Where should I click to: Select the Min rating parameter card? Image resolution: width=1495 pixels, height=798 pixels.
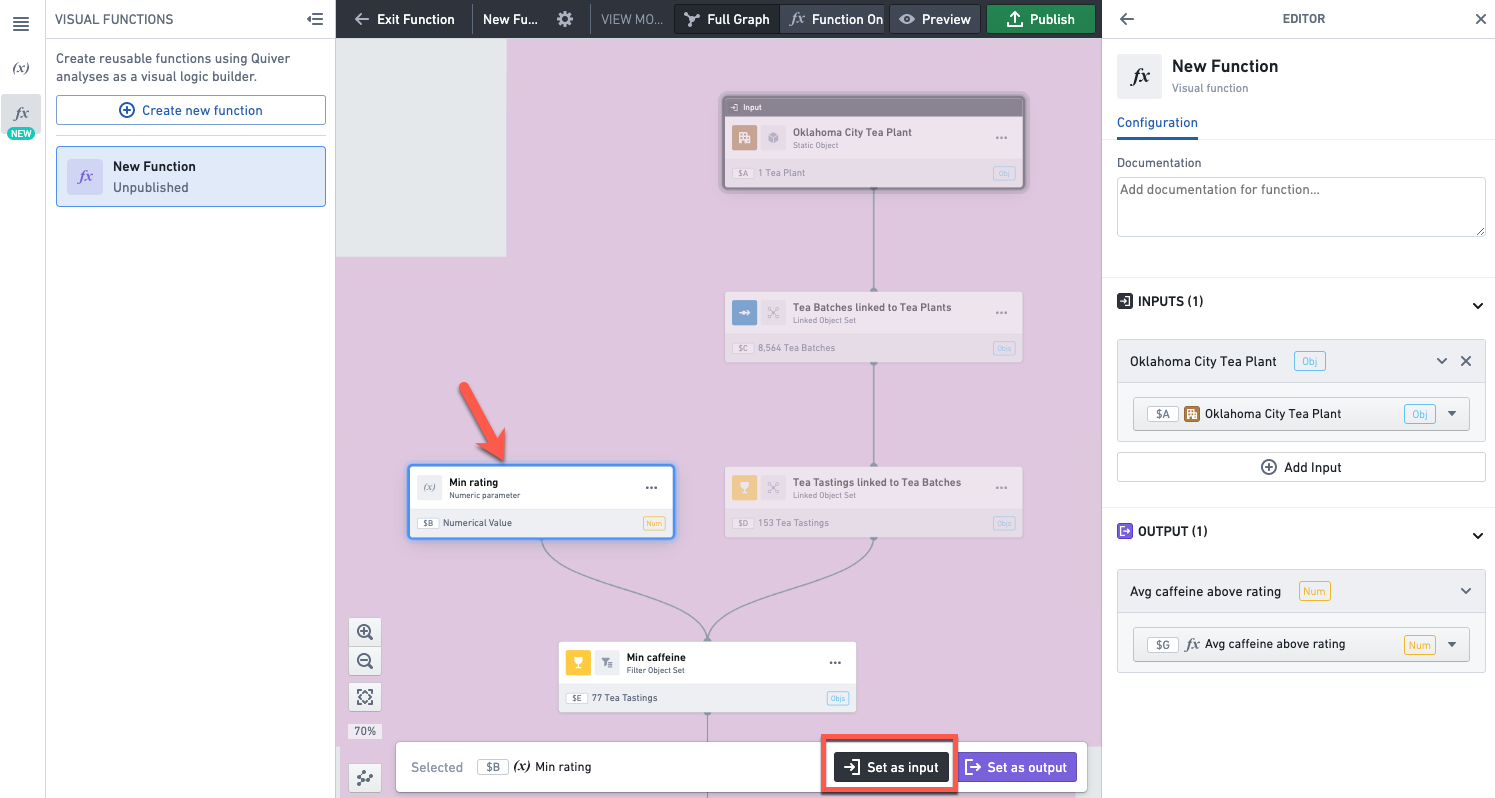(541, 502)
